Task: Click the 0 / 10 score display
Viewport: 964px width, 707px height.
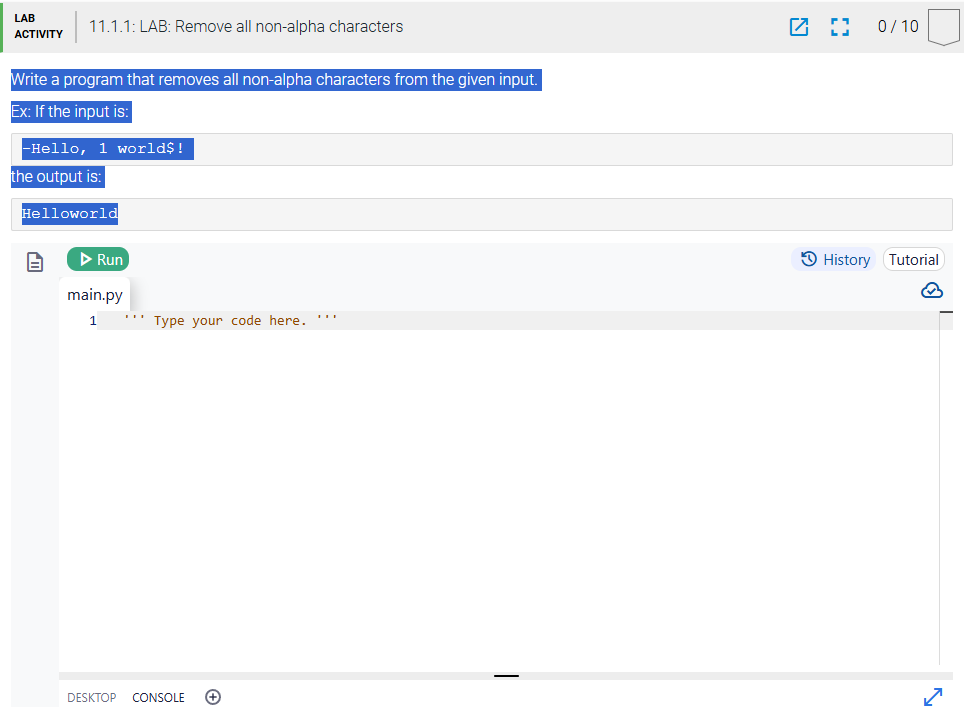Action: (x=897, y=27)
